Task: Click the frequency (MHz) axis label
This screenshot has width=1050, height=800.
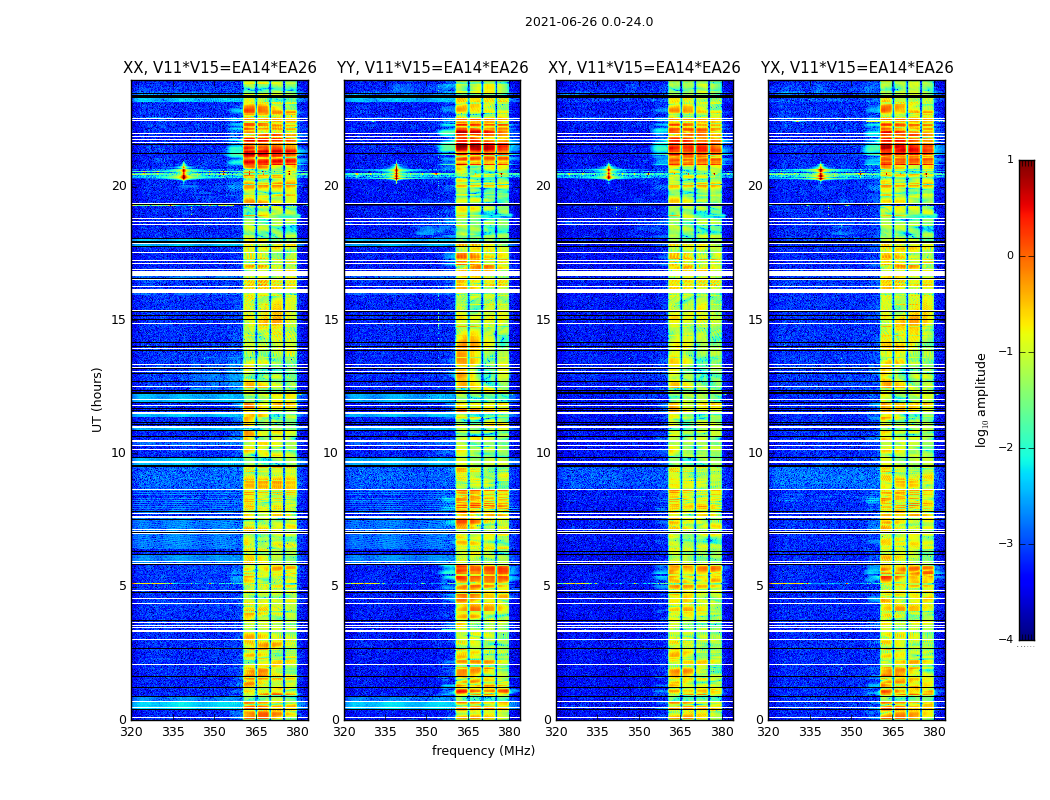Action: pyautogui.click(x=483, y=750)
